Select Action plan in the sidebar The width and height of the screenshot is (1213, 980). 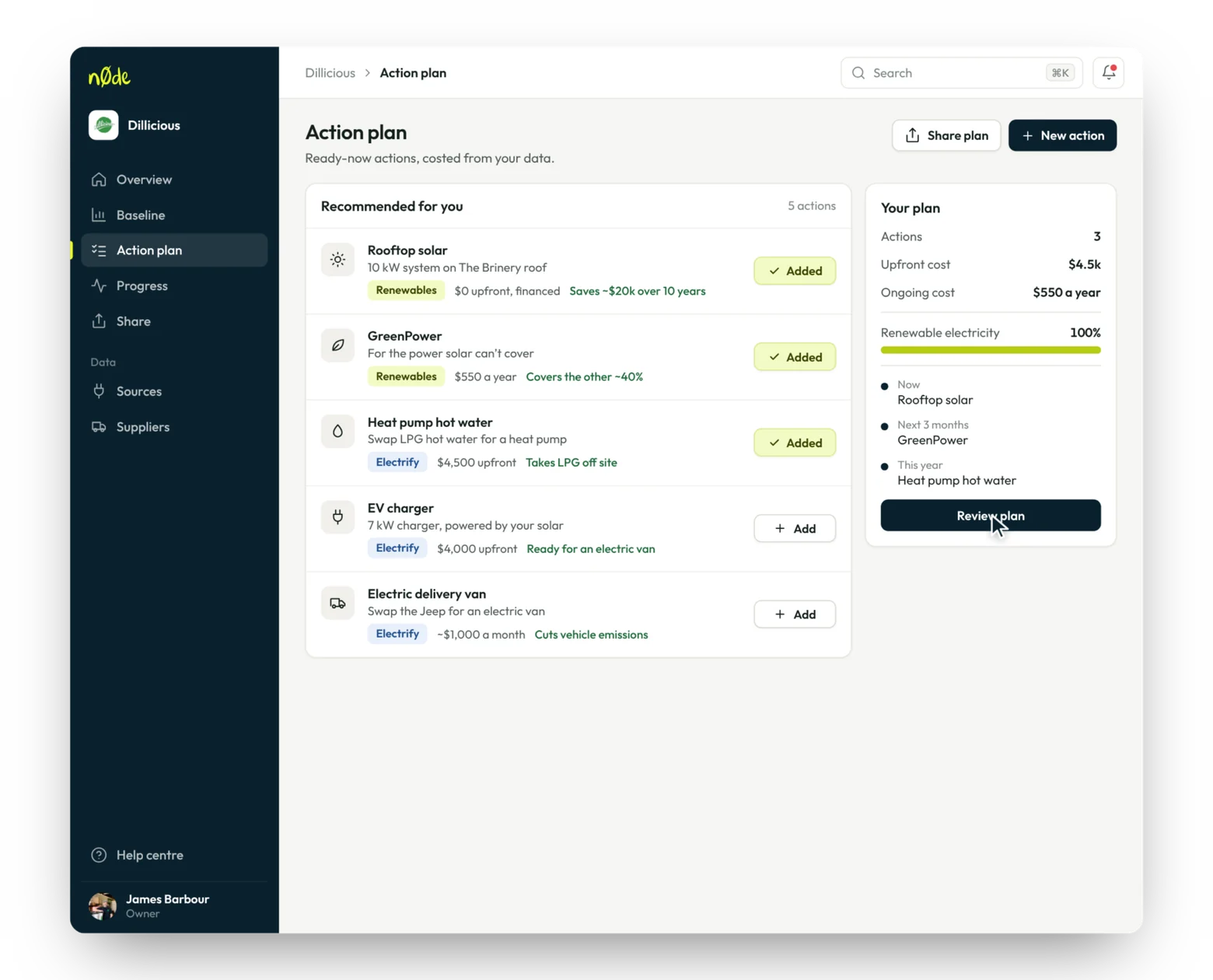174,250
